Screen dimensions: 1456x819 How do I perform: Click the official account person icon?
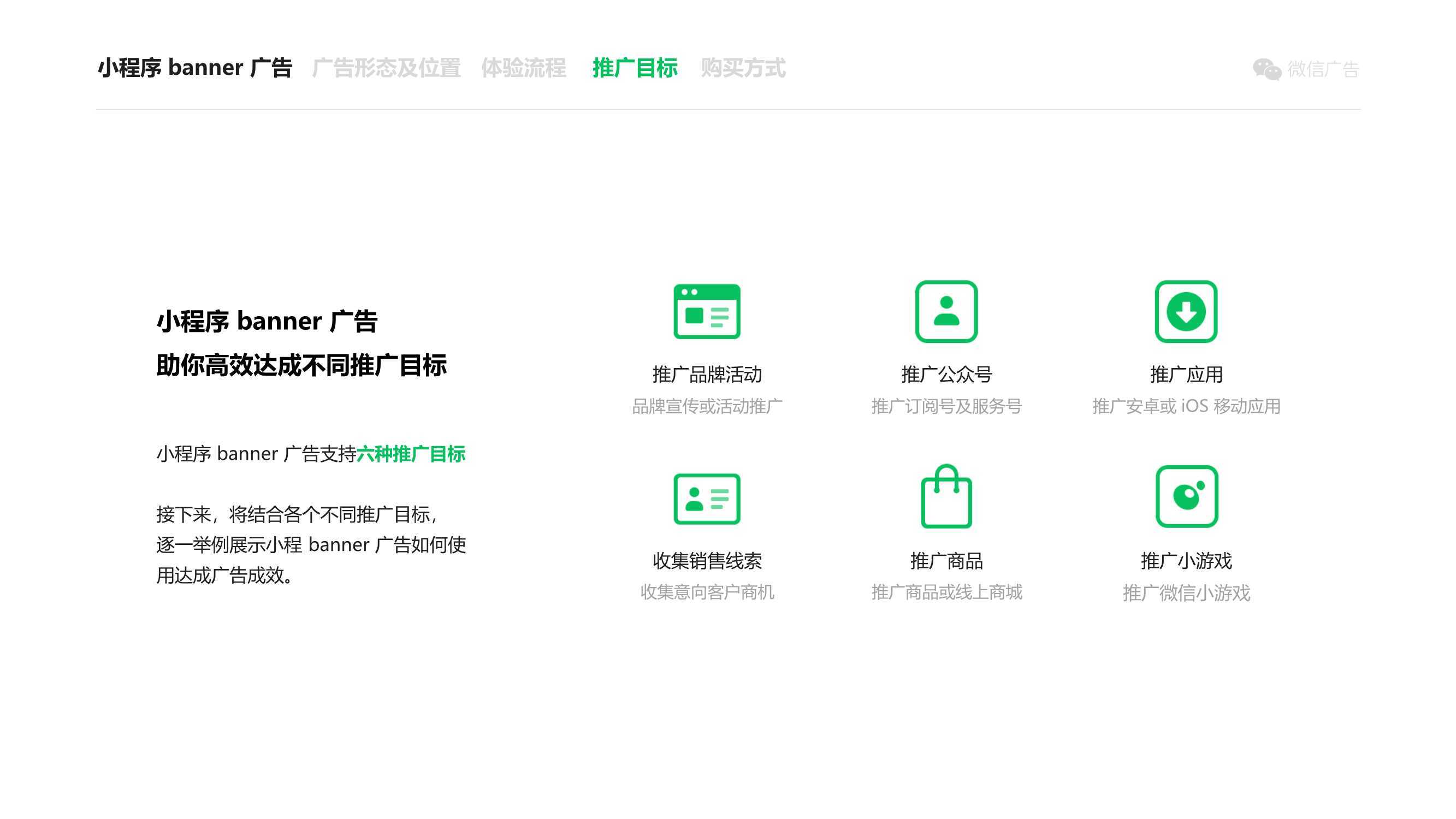946,311
